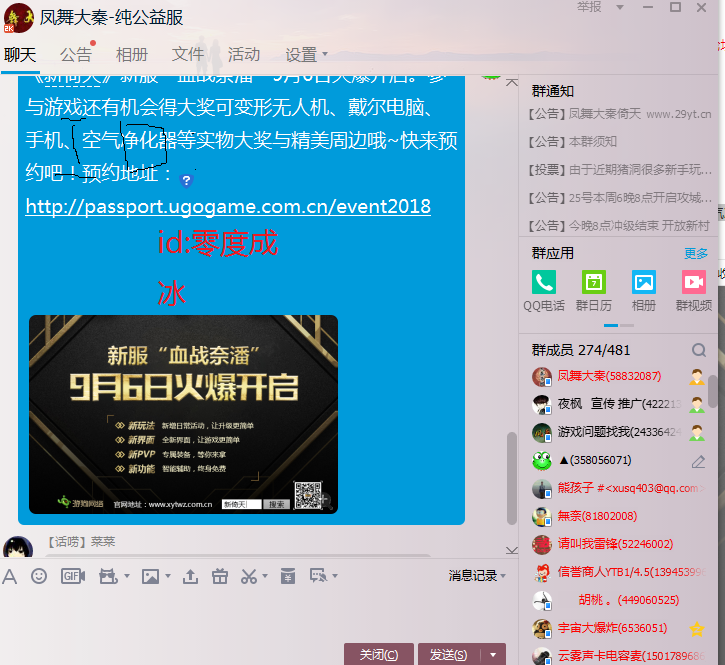Open the 相册 group app icon

point(644,282)
